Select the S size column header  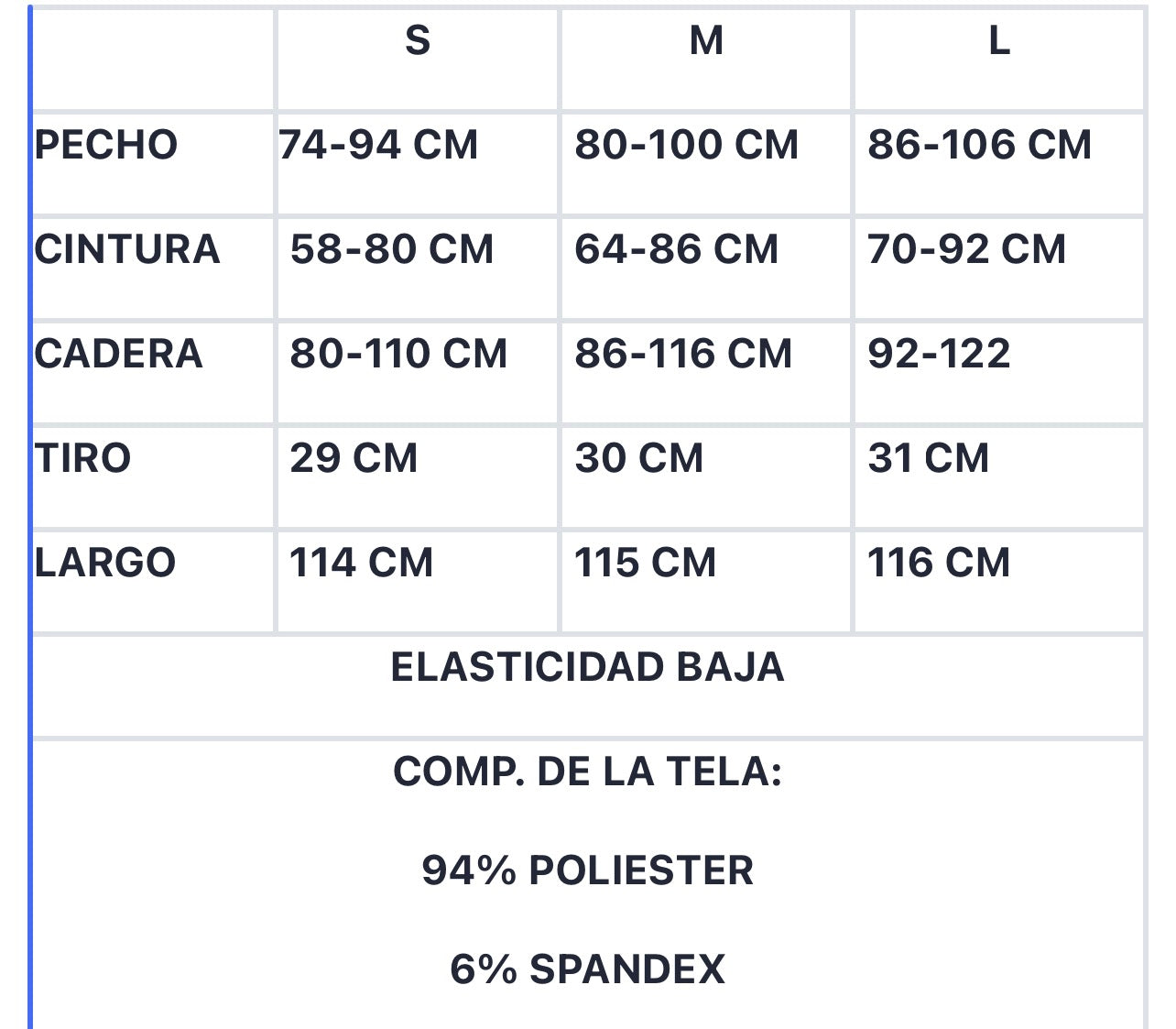(418, 41)
